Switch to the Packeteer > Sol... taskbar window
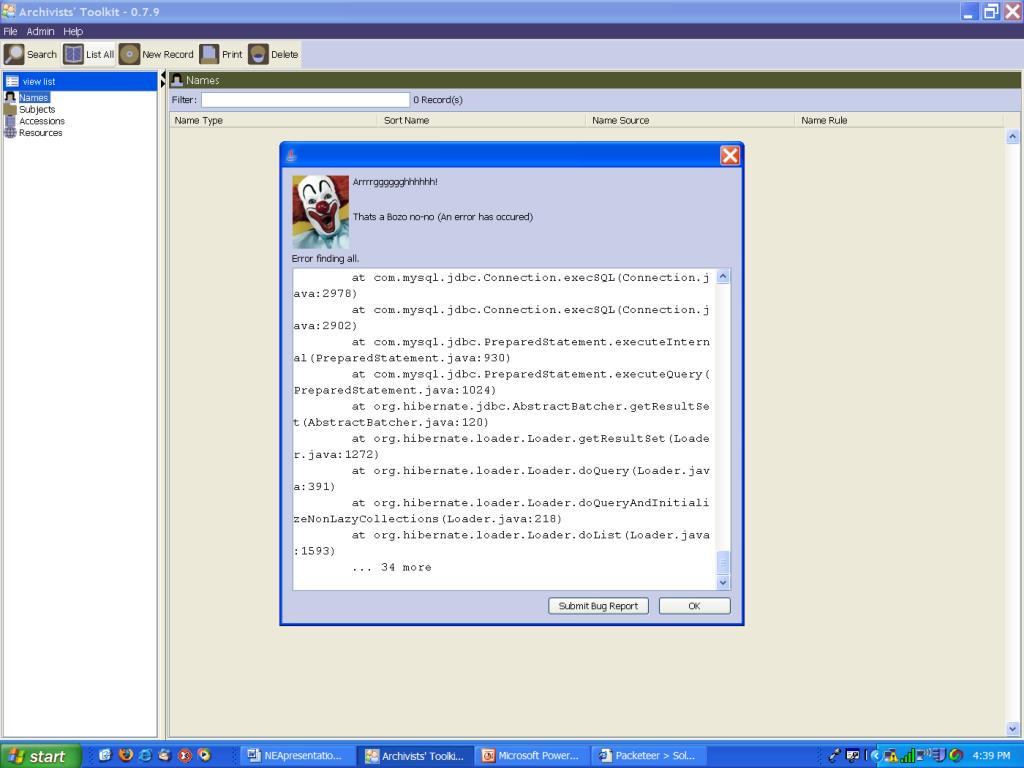 pyautogui.click(x=648, y=756)
